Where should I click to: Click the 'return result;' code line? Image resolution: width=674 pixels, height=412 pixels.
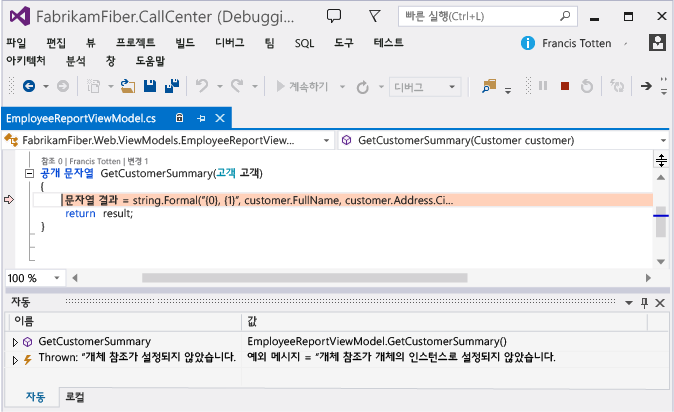[x=99, y=213]
